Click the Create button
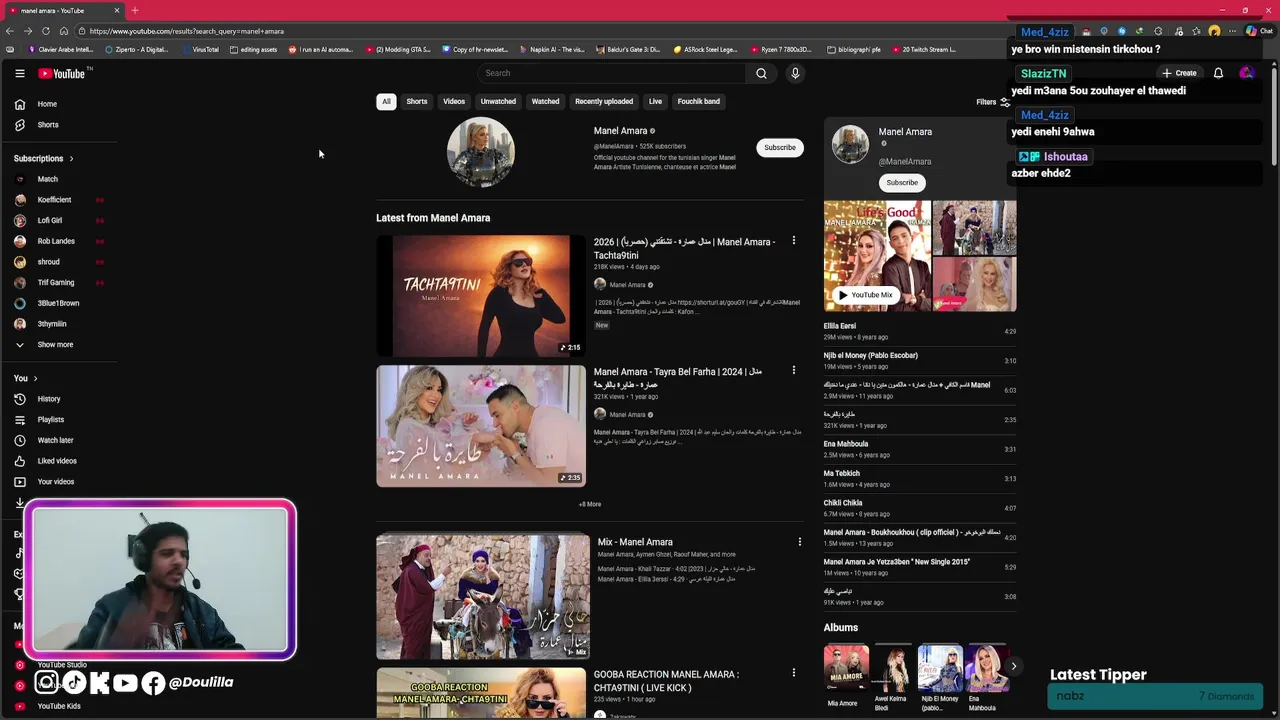The image size is (1280, 720). [x=1179, y=73]
